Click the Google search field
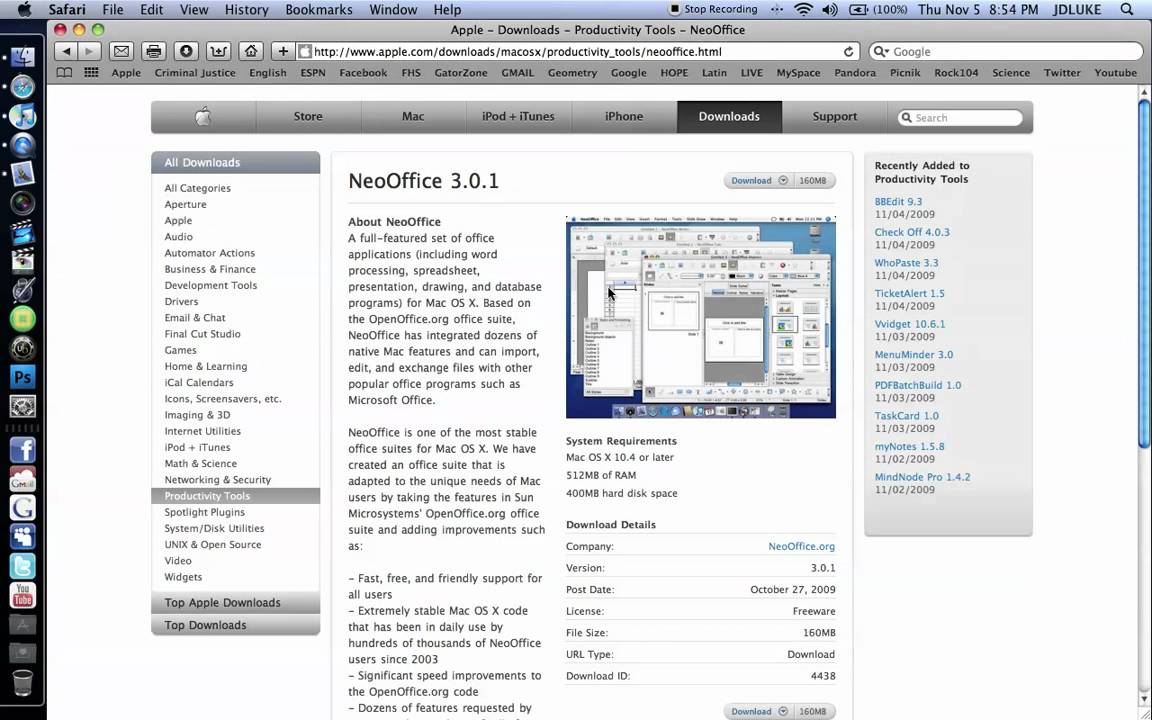The width and height of the screenshot is (1152, 720). (1005, 51)
